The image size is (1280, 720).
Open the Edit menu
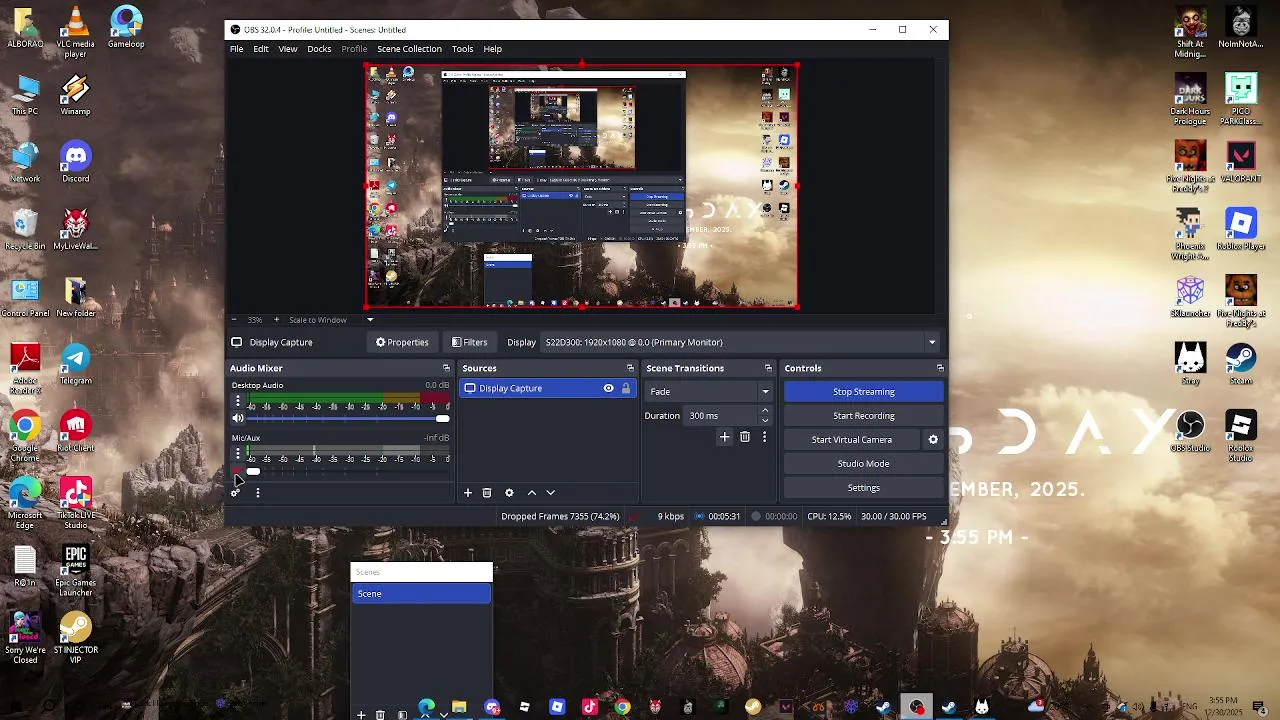point(261,49)
